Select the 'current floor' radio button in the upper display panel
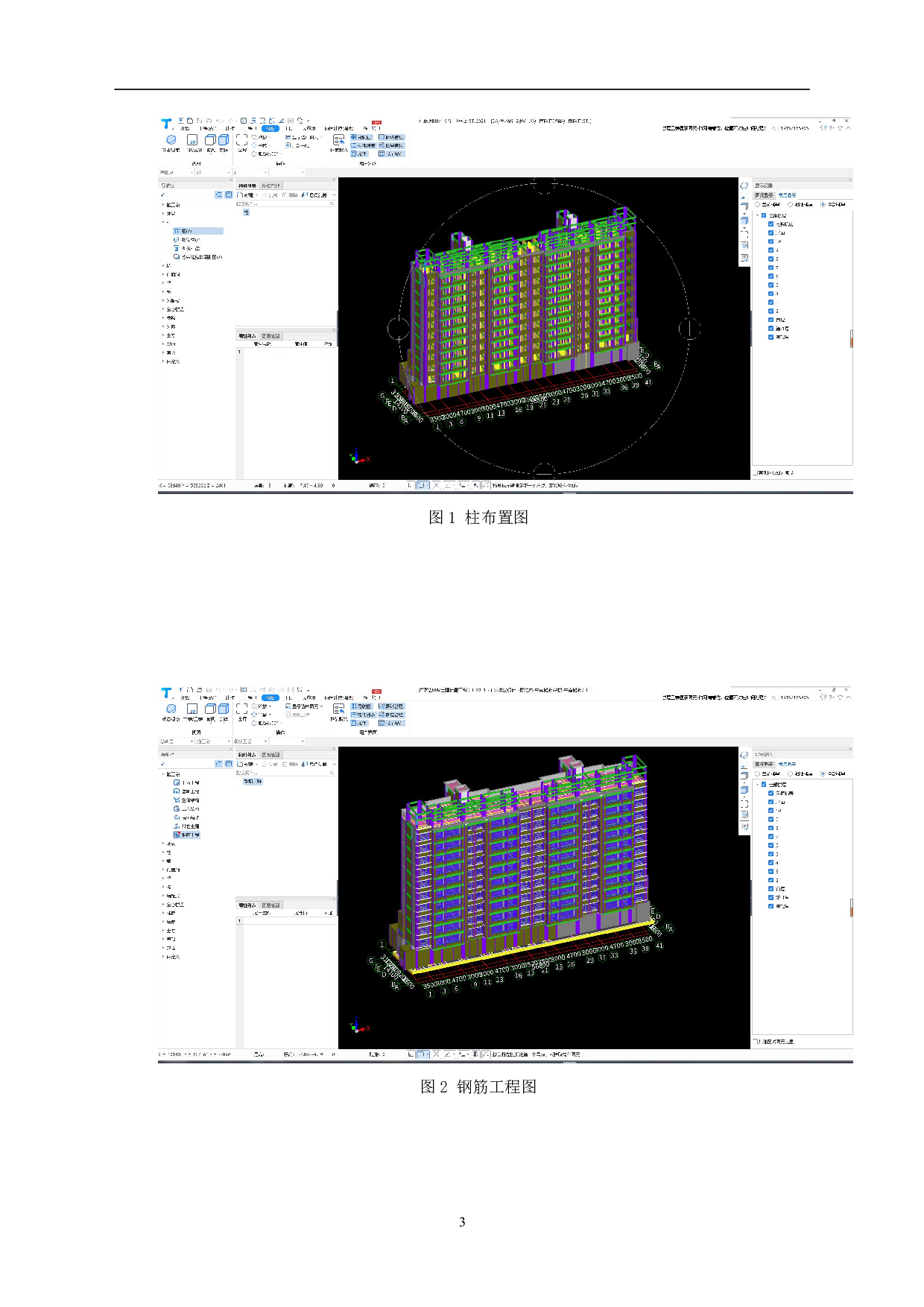 [759, 204]
